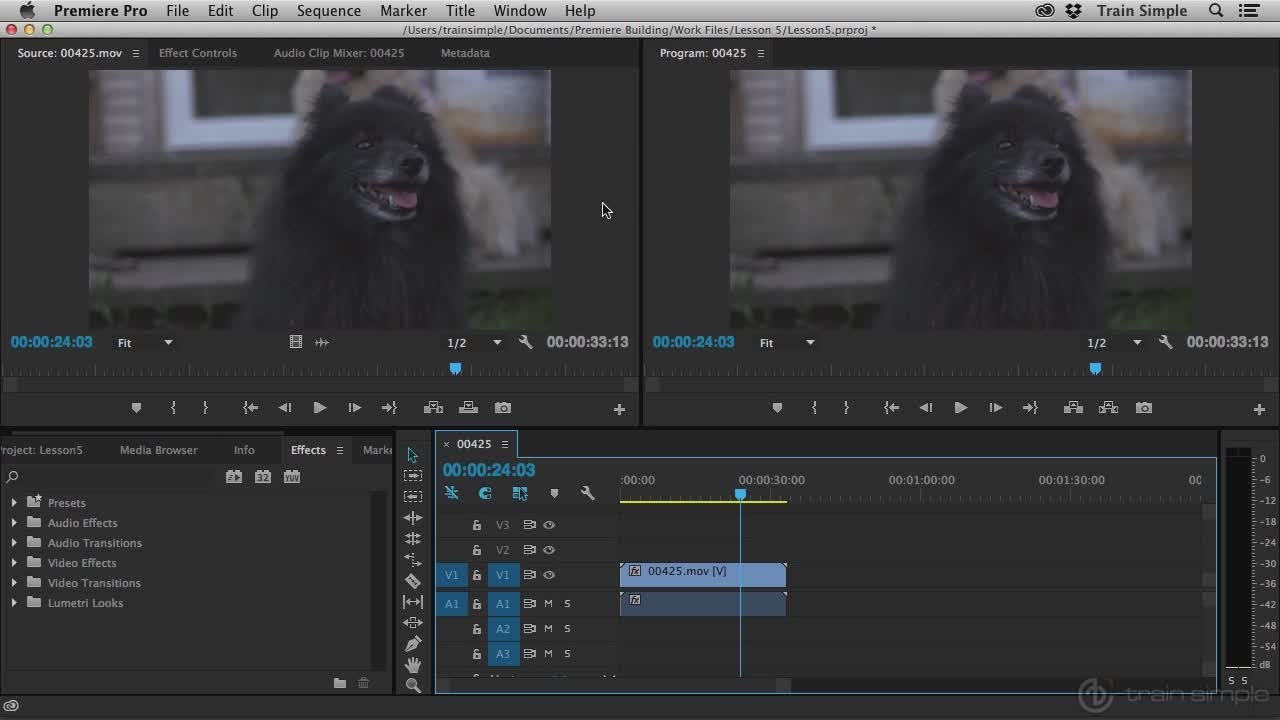The image size is (1280, 720).
Task: Select the Ripple Edit tool
Action: click(413, 518)
